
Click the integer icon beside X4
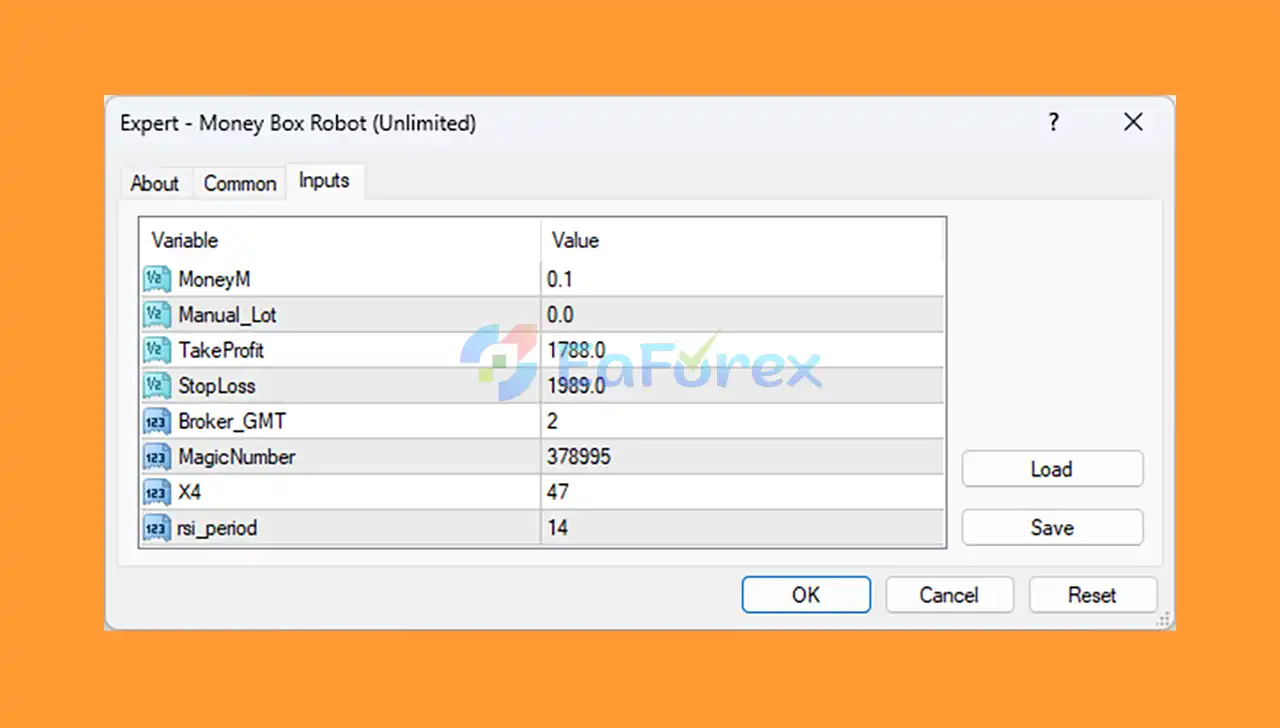coord(157,492)
